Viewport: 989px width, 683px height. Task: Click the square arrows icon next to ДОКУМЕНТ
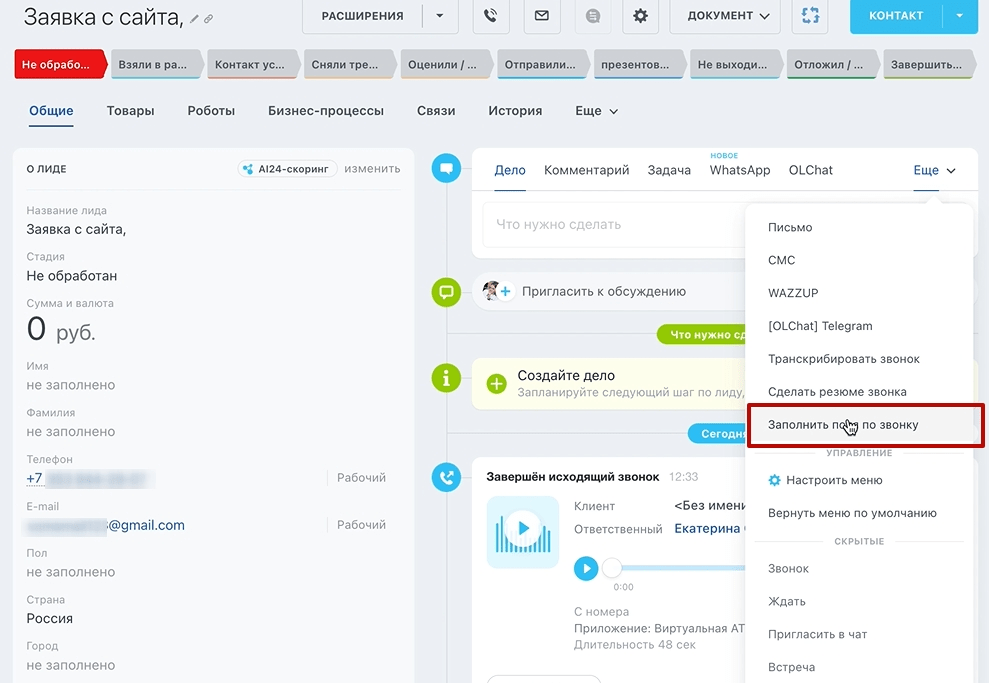click(810, 16)
